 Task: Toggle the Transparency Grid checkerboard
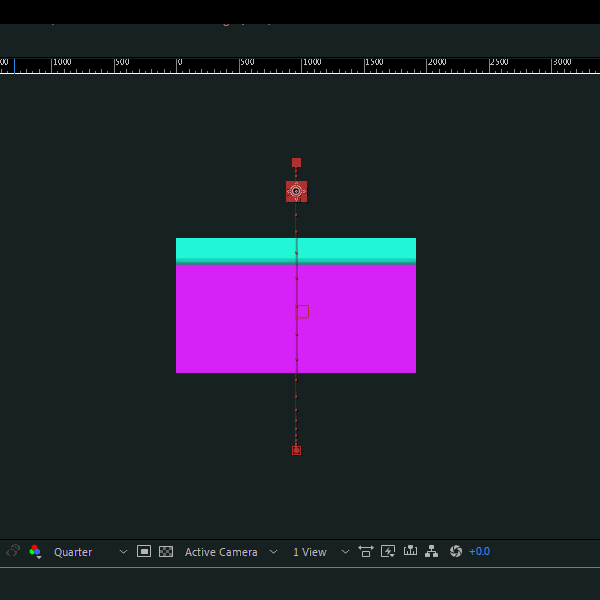166,551
